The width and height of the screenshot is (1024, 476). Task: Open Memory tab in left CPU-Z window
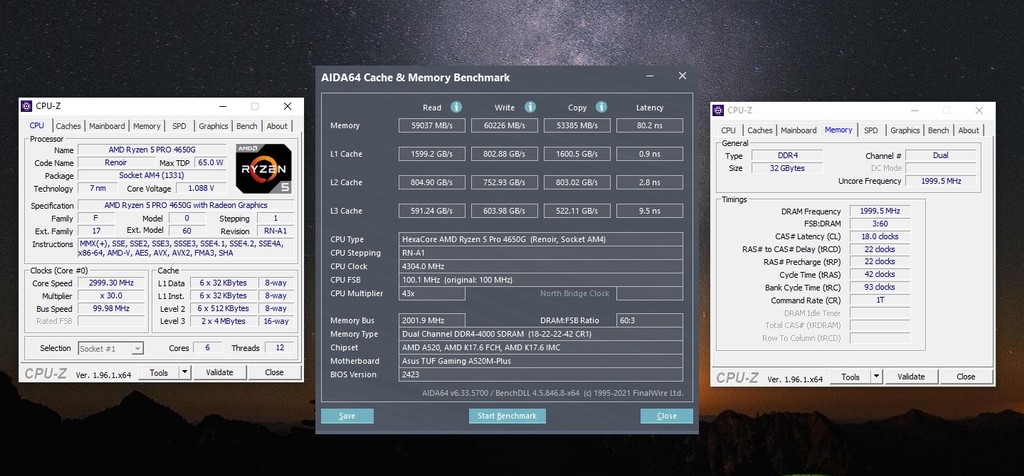tap(147, 126)
